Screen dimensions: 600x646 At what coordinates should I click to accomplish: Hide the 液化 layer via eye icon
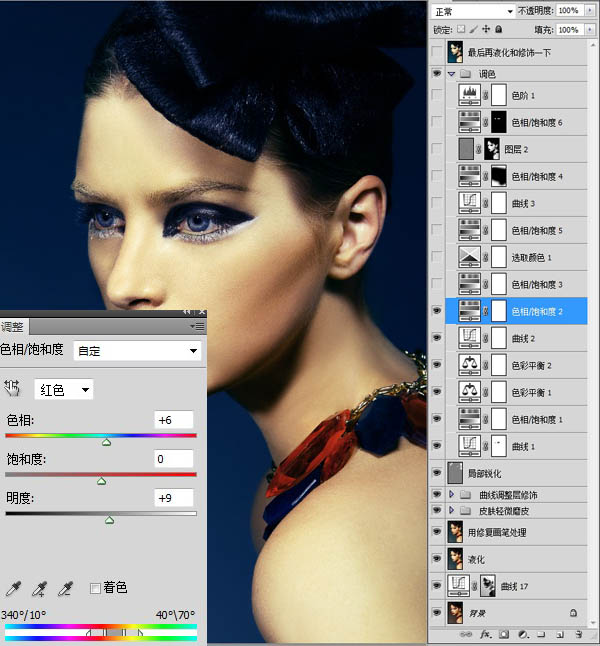click(x=436, y=558)
